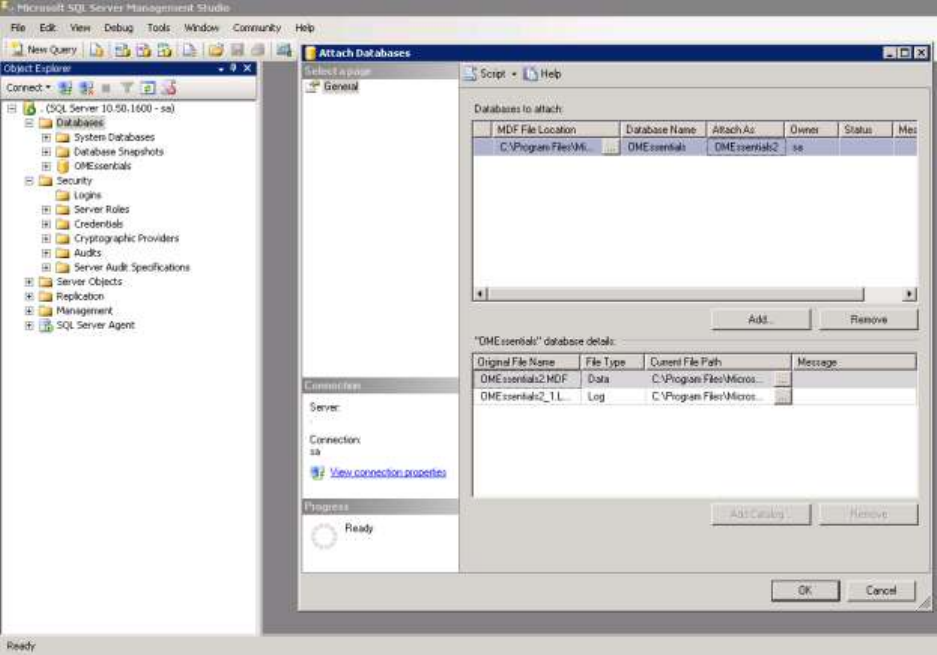Expand the Server Roles folder
The image size is (937, 655).
click(x=46, y=210)
